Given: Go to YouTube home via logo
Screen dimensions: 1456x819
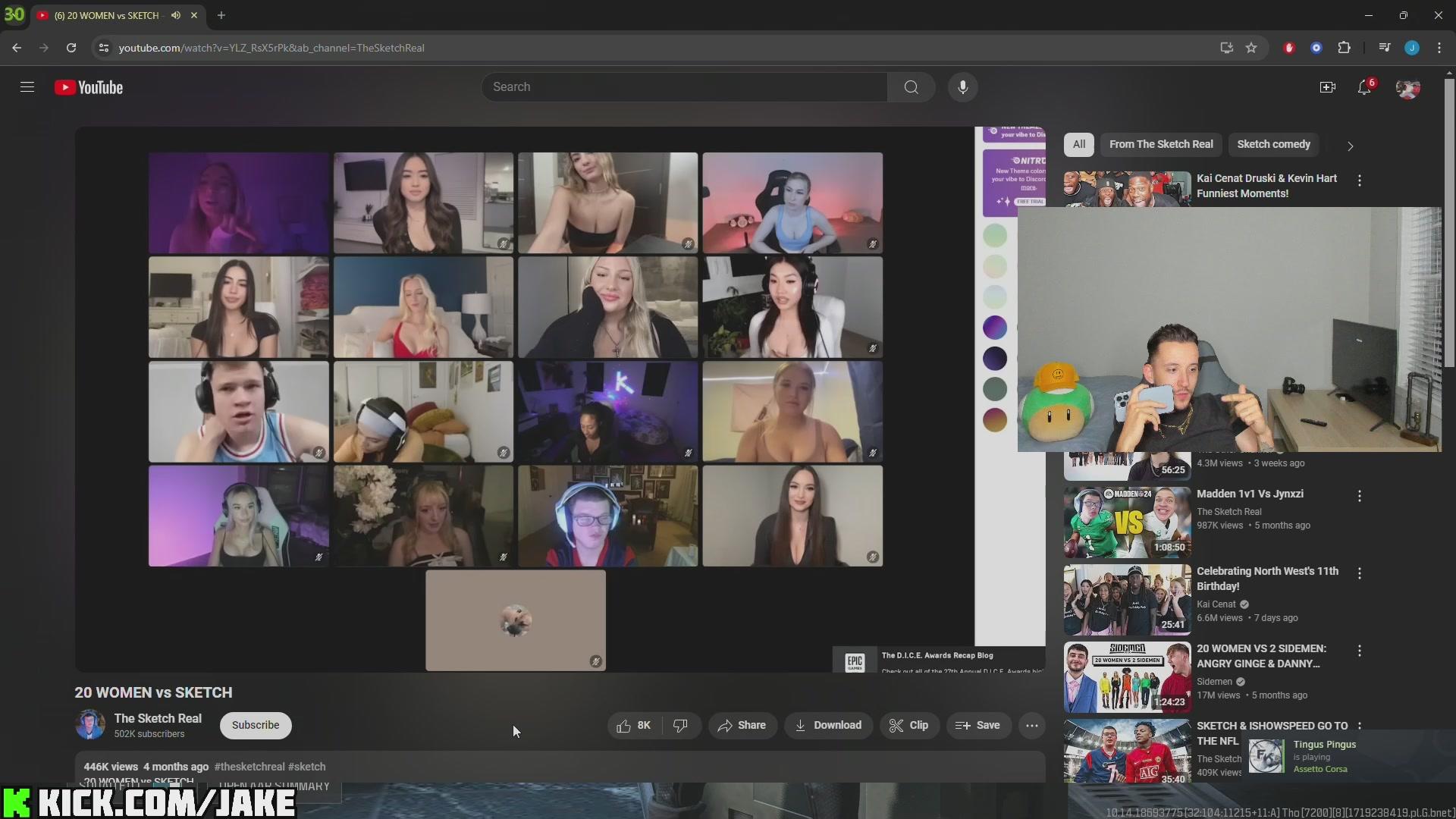Looking at the screenshot, I should click(x=89, y=88).
